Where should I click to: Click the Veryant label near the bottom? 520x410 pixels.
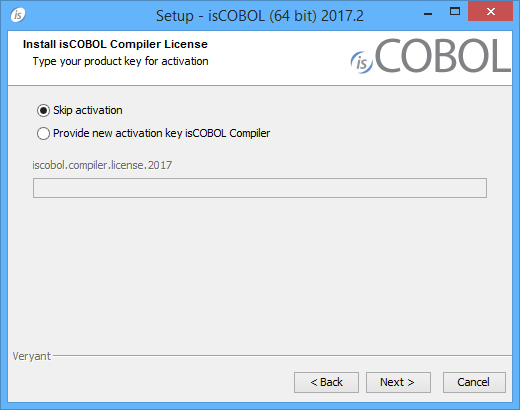coord(32,356)
